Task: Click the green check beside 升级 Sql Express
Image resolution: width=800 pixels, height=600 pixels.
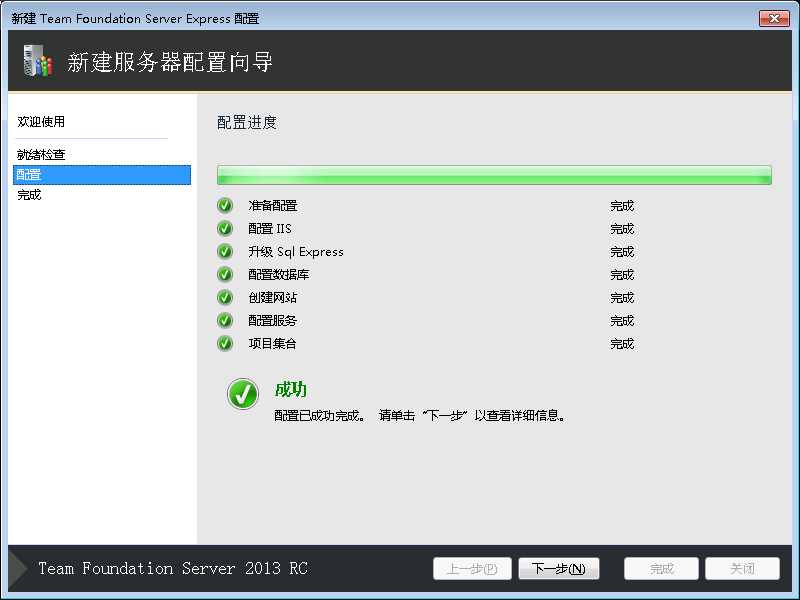Action: pyautogui.click(x=225, y=252)
